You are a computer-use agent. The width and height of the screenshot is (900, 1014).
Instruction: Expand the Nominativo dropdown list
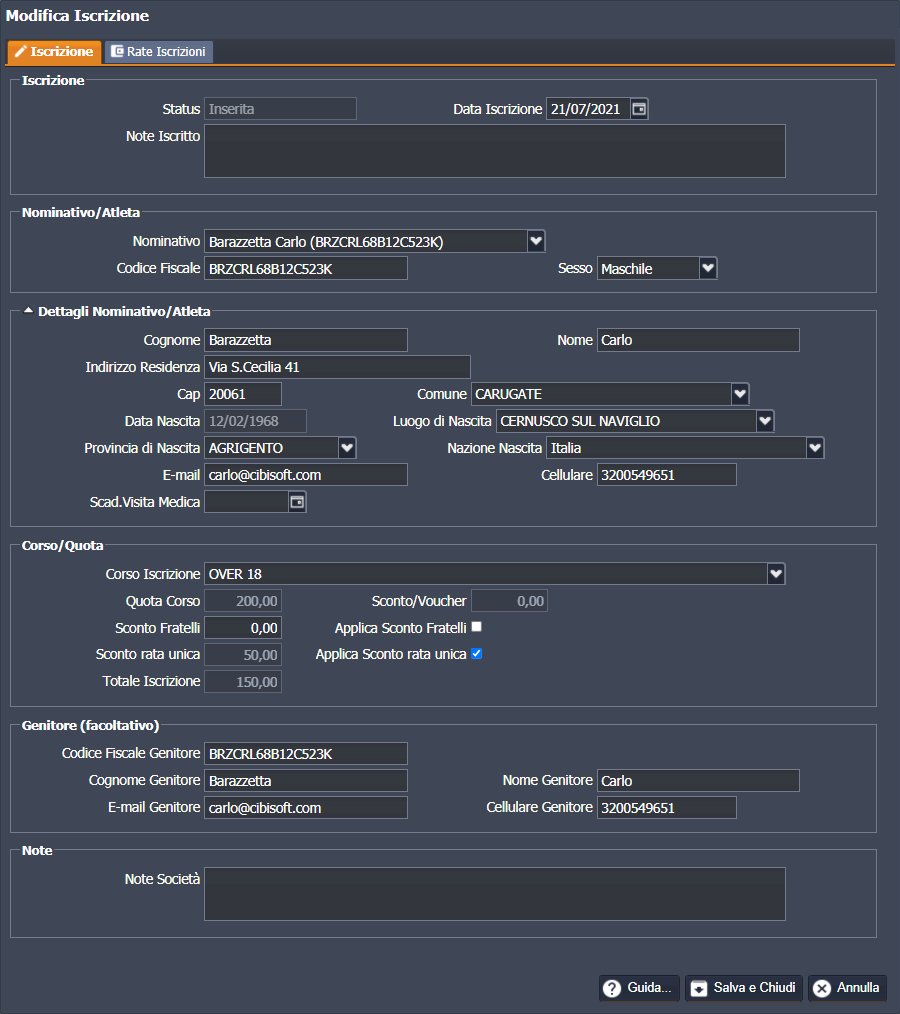point(536,241)
